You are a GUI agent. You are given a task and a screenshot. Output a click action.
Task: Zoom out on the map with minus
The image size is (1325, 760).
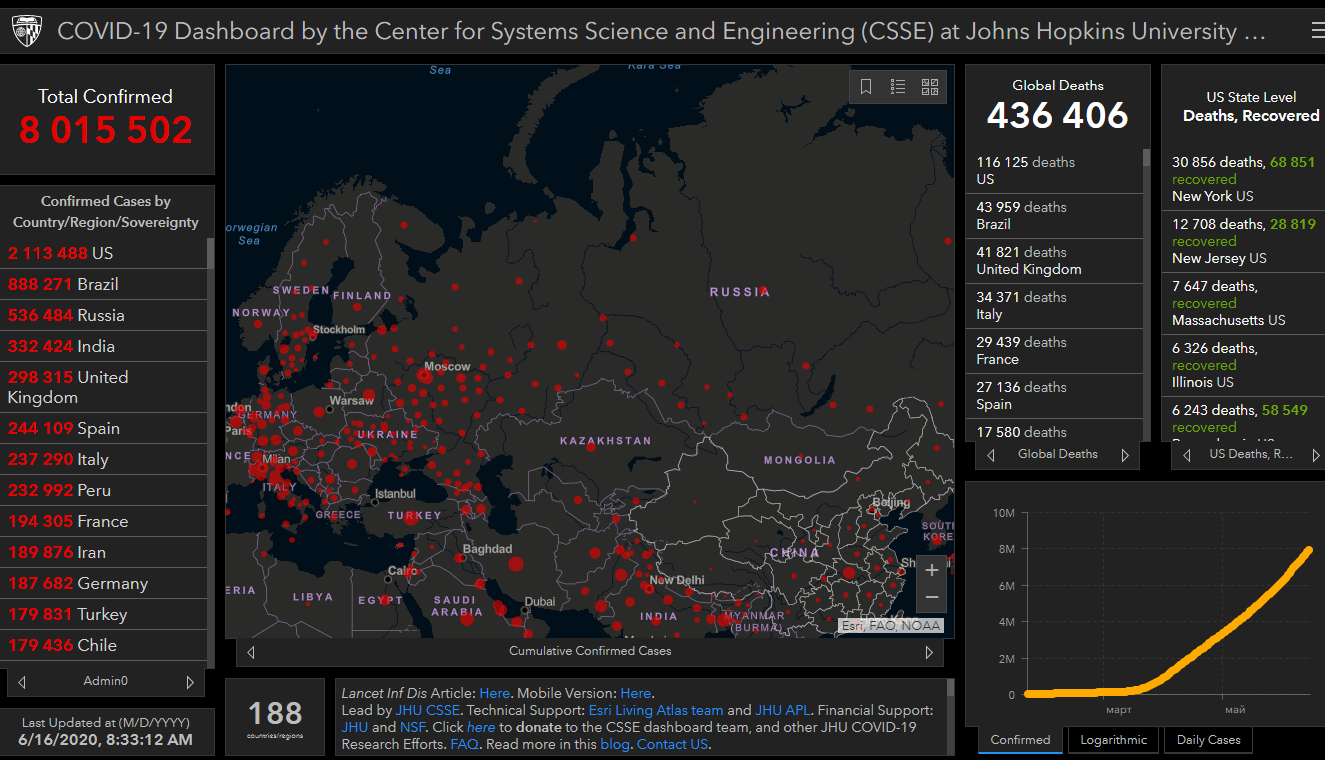[x=932, y=598]
